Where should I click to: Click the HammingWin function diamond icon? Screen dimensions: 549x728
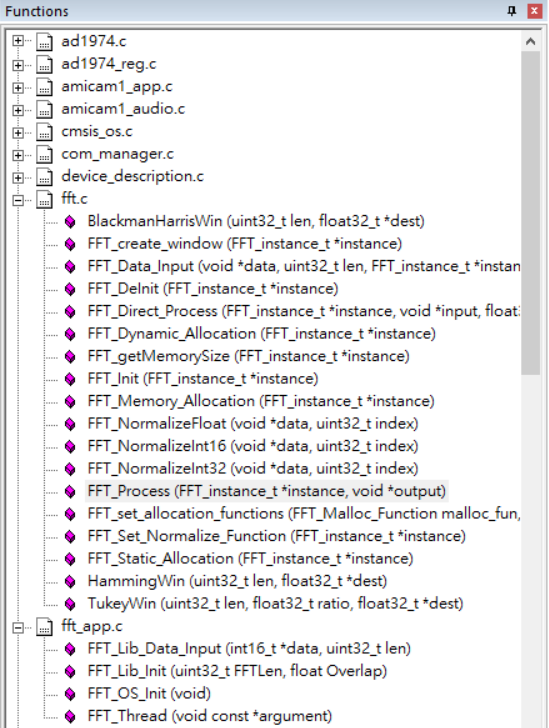70,582
